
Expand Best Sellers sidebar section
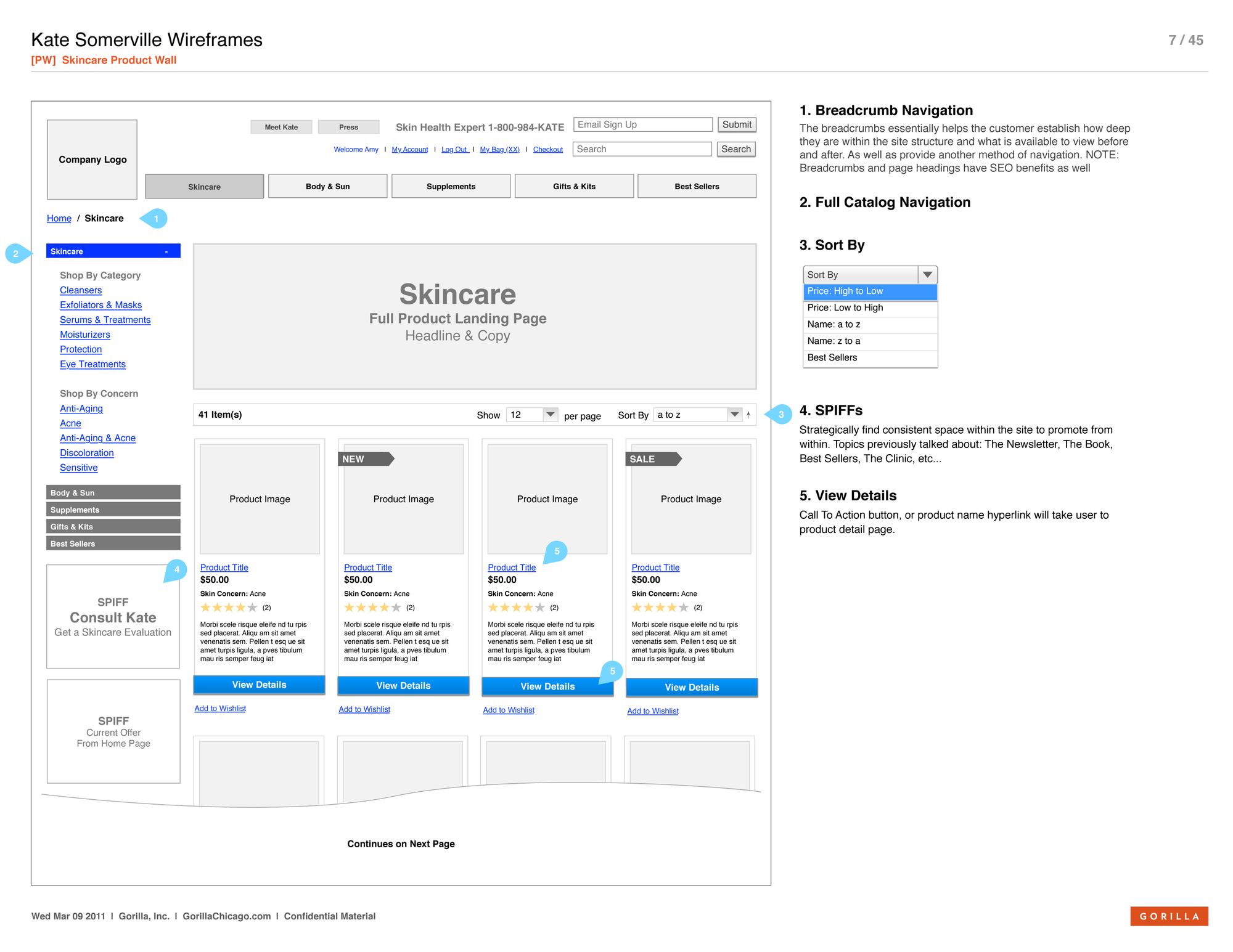[x=113, y=543]
